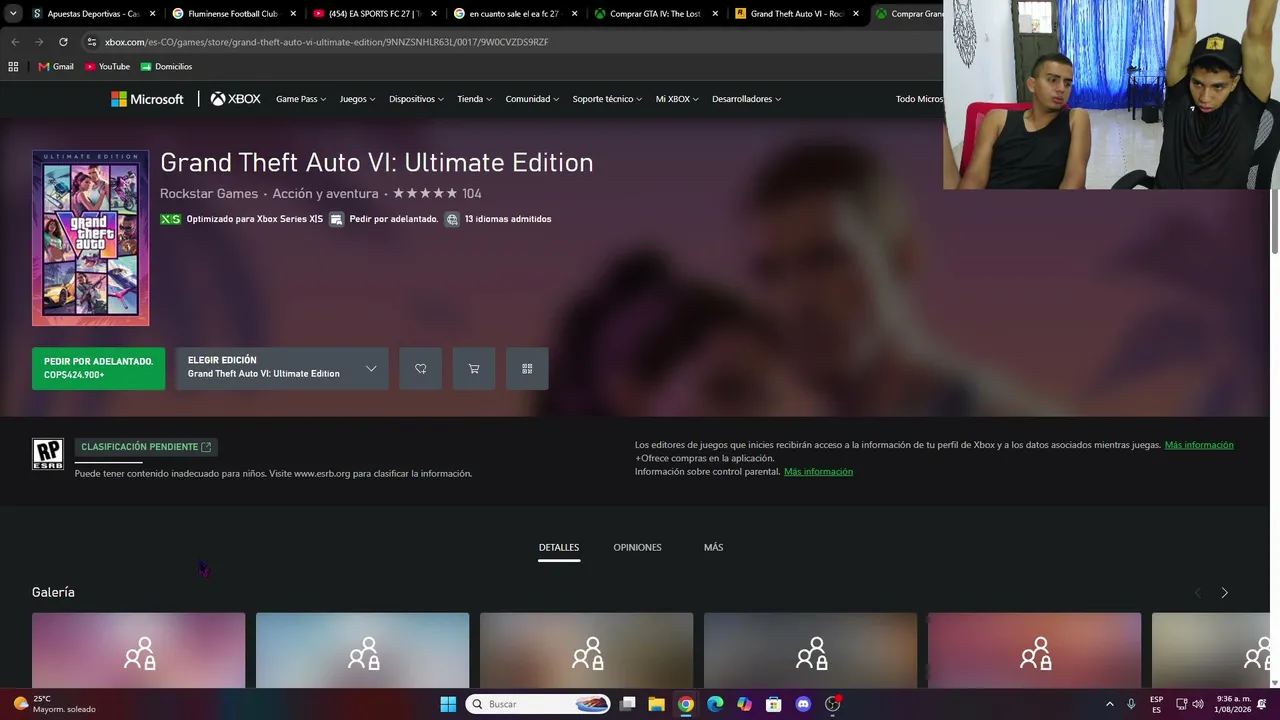Viewport: 1280px width, 720px height.
Task: Open the Rockstar Games publisher link
Action: coord(209,194)
